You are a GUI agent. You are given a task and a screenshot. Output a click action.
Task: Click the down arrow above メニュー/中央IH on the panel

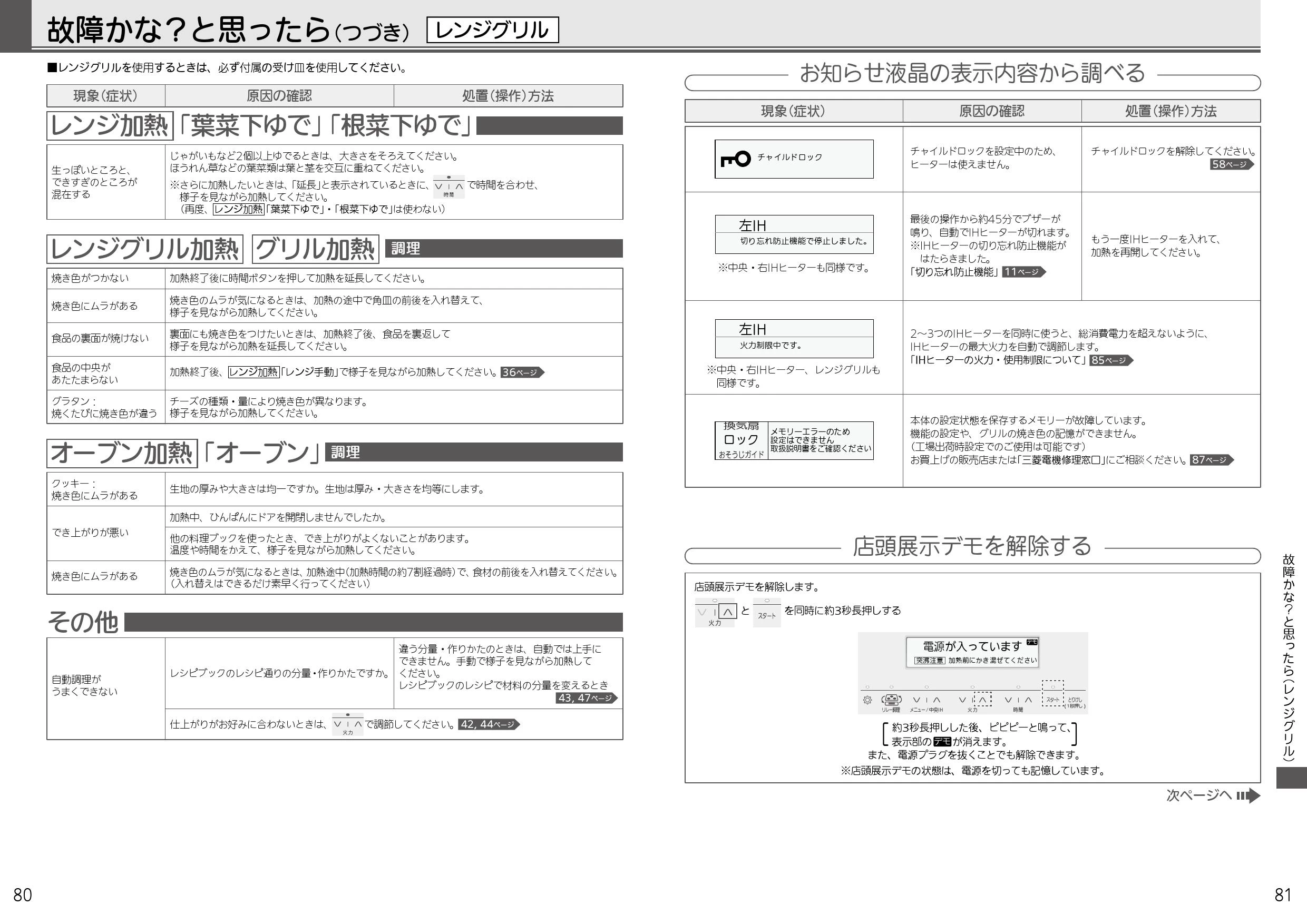916,700
